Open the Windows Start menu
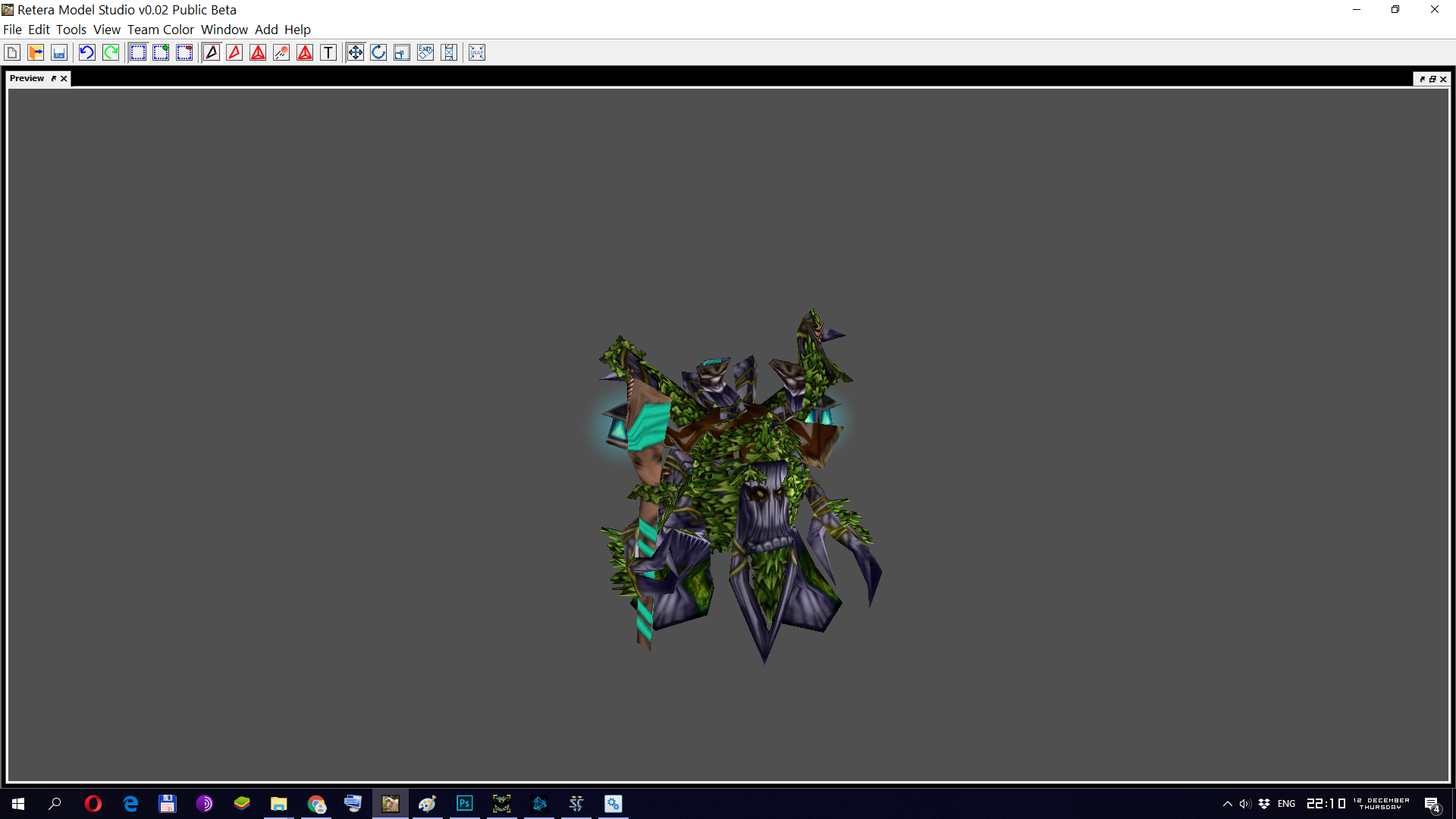This screenshot has height=819, width=1456. 18,804
